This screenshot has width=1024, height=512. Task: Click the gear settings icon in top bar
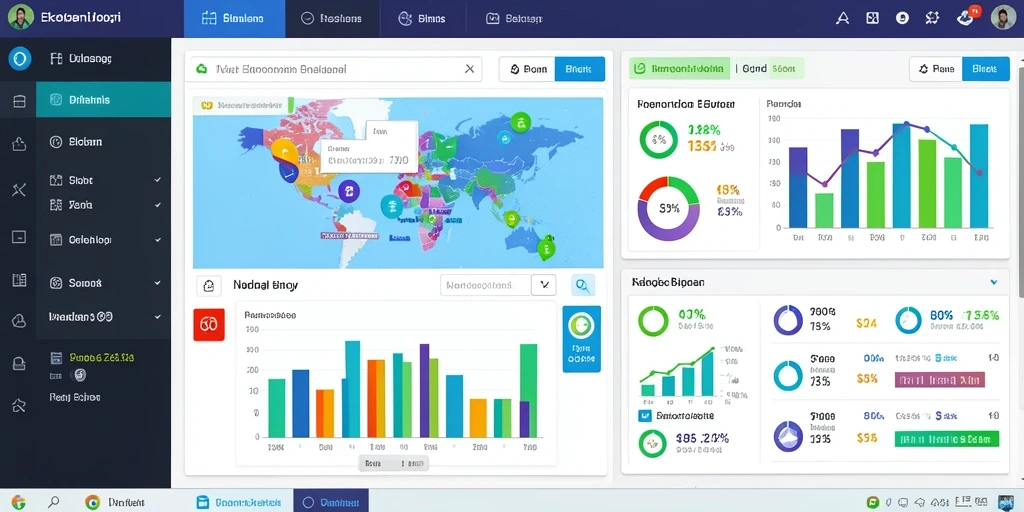(x=932, y=18)
